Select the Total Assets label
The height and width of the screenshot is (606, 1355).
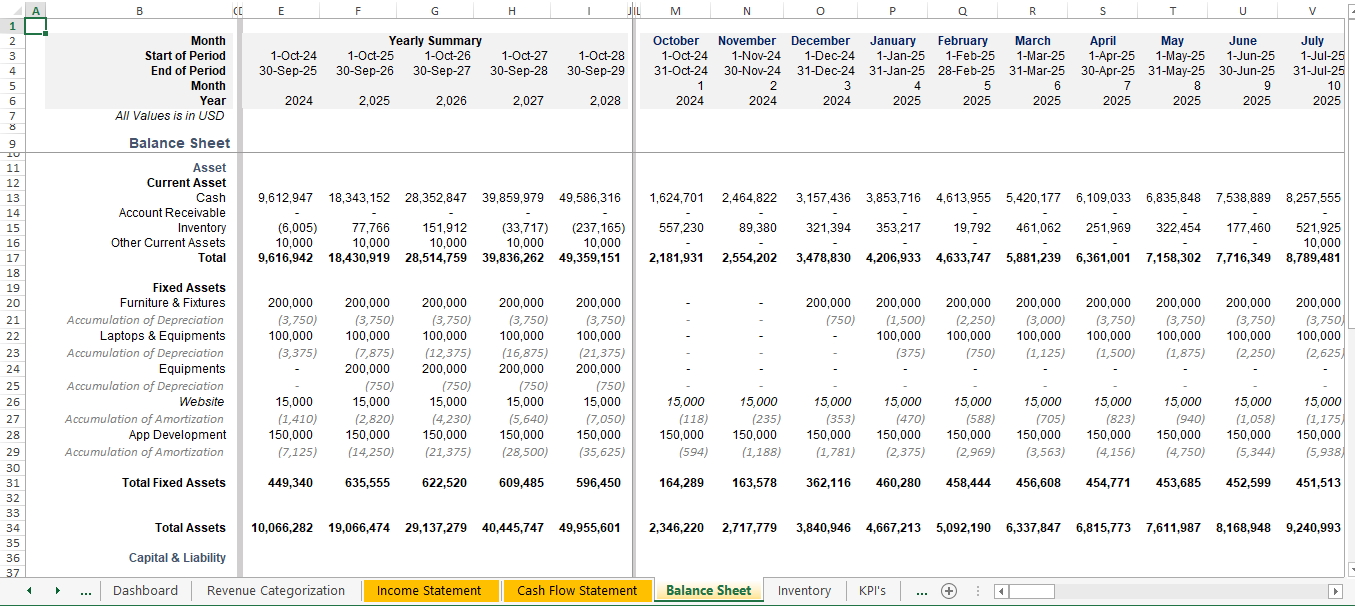click(x=190, y=528)
